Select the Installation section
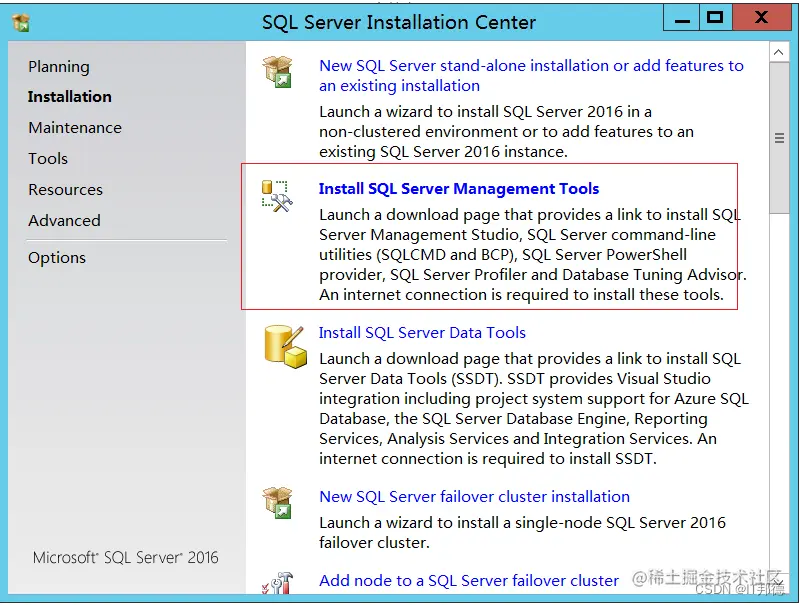 click(69, 96)
